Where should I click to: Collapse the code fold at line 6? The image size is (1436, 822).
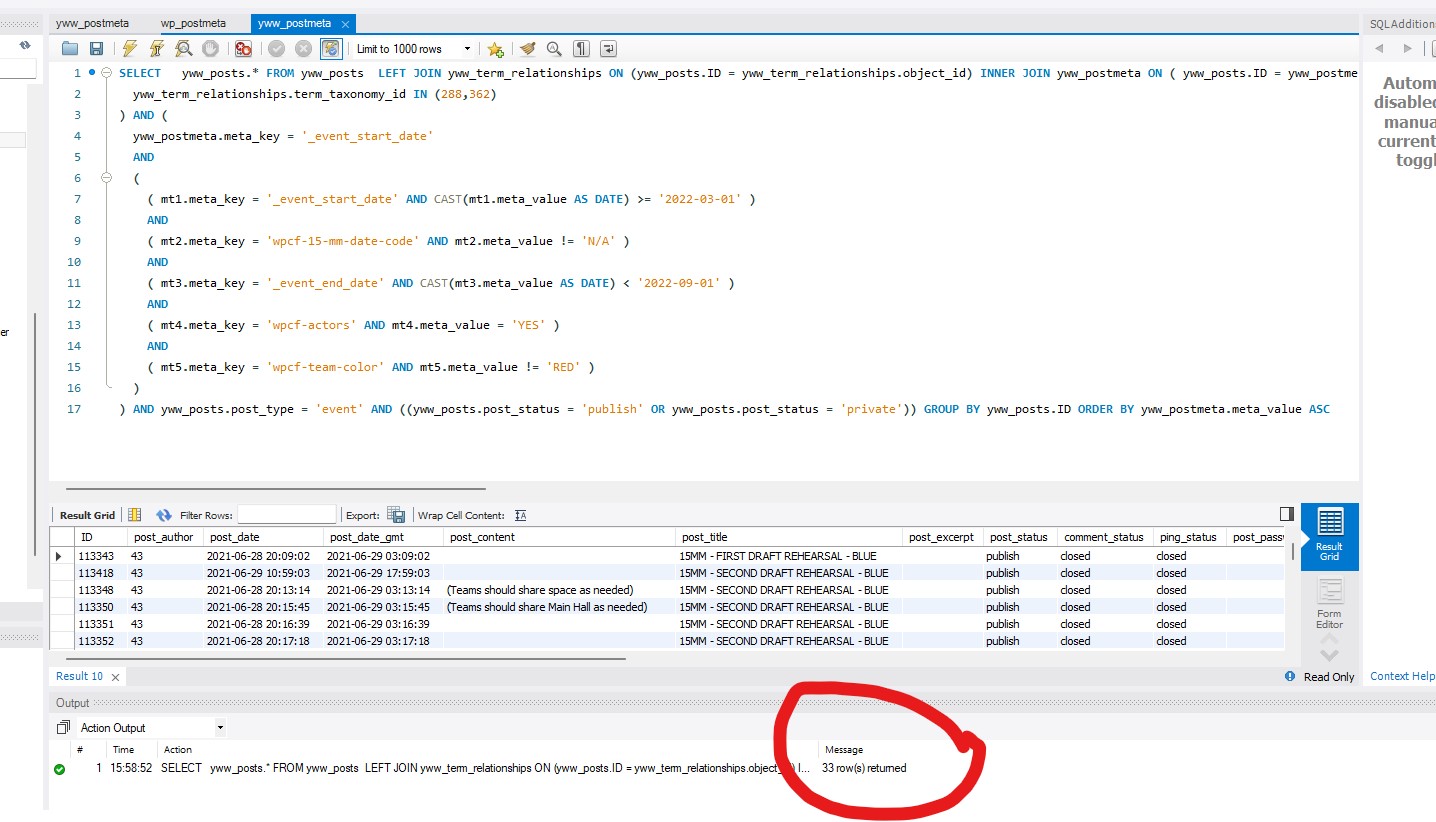(108, 178)
